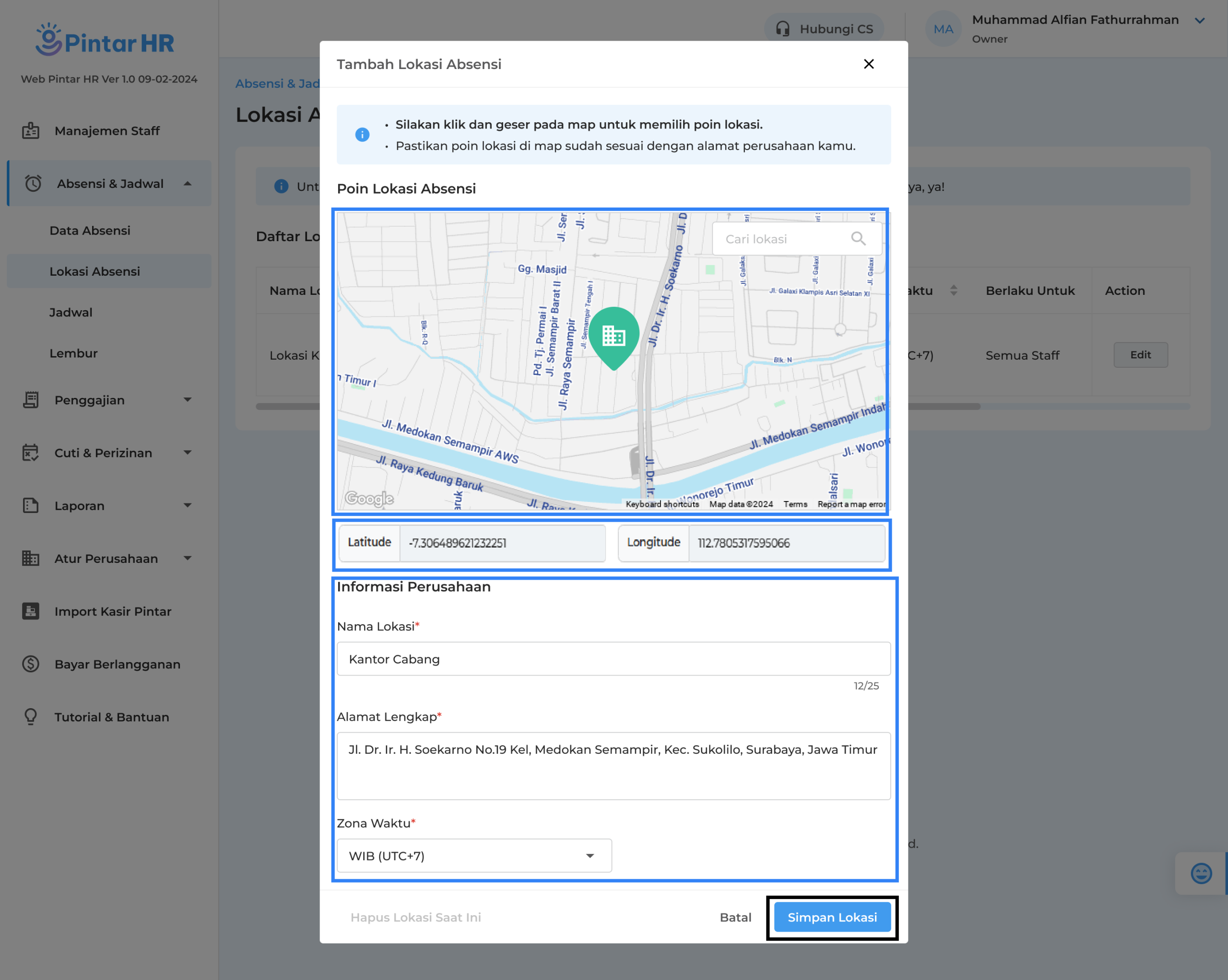The width and height of the screenshot is (1228, 980).
Task: Click the Action column header
Action: (1124, 291)
